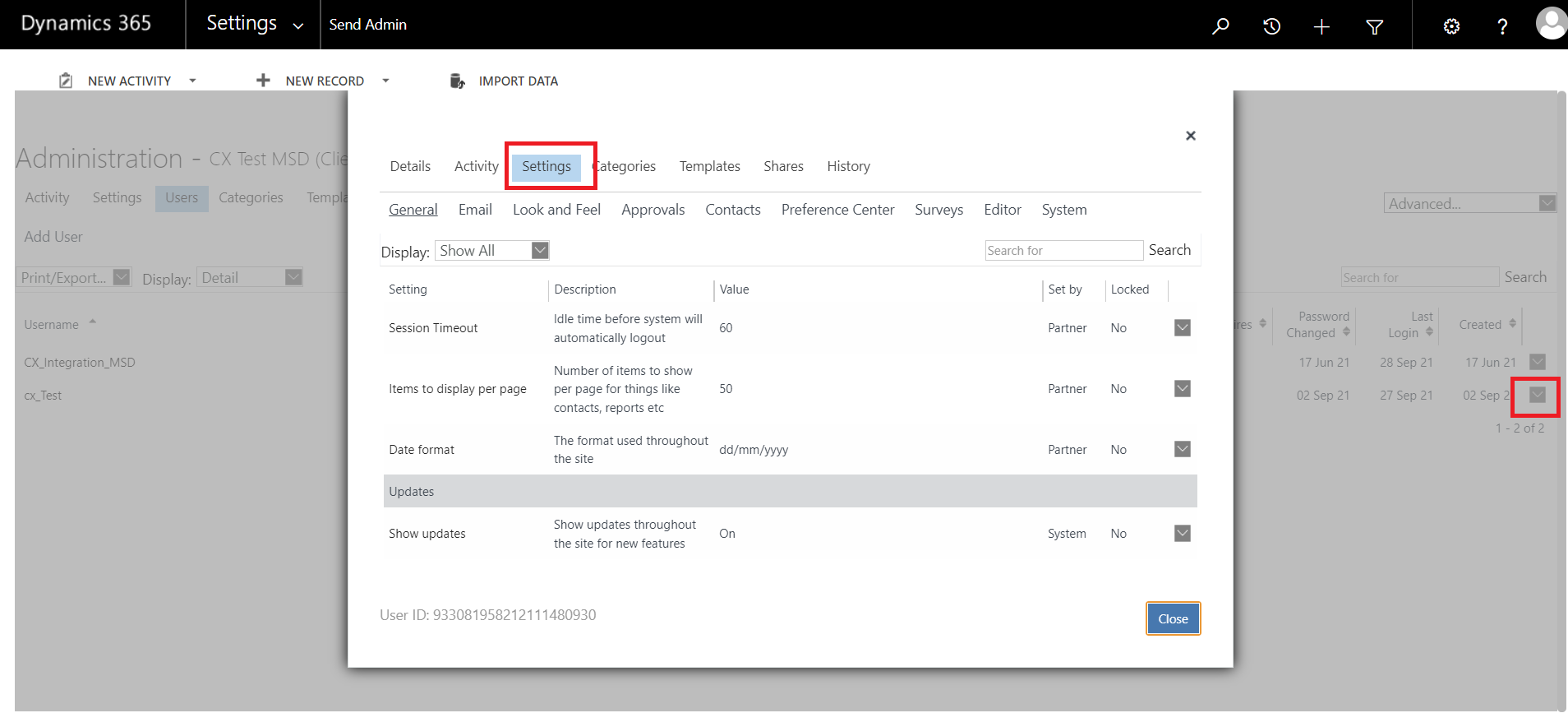Switch to the Activity tab in dialog
The height and width of the screenshot is (713, 1568).
pos(477,166)
